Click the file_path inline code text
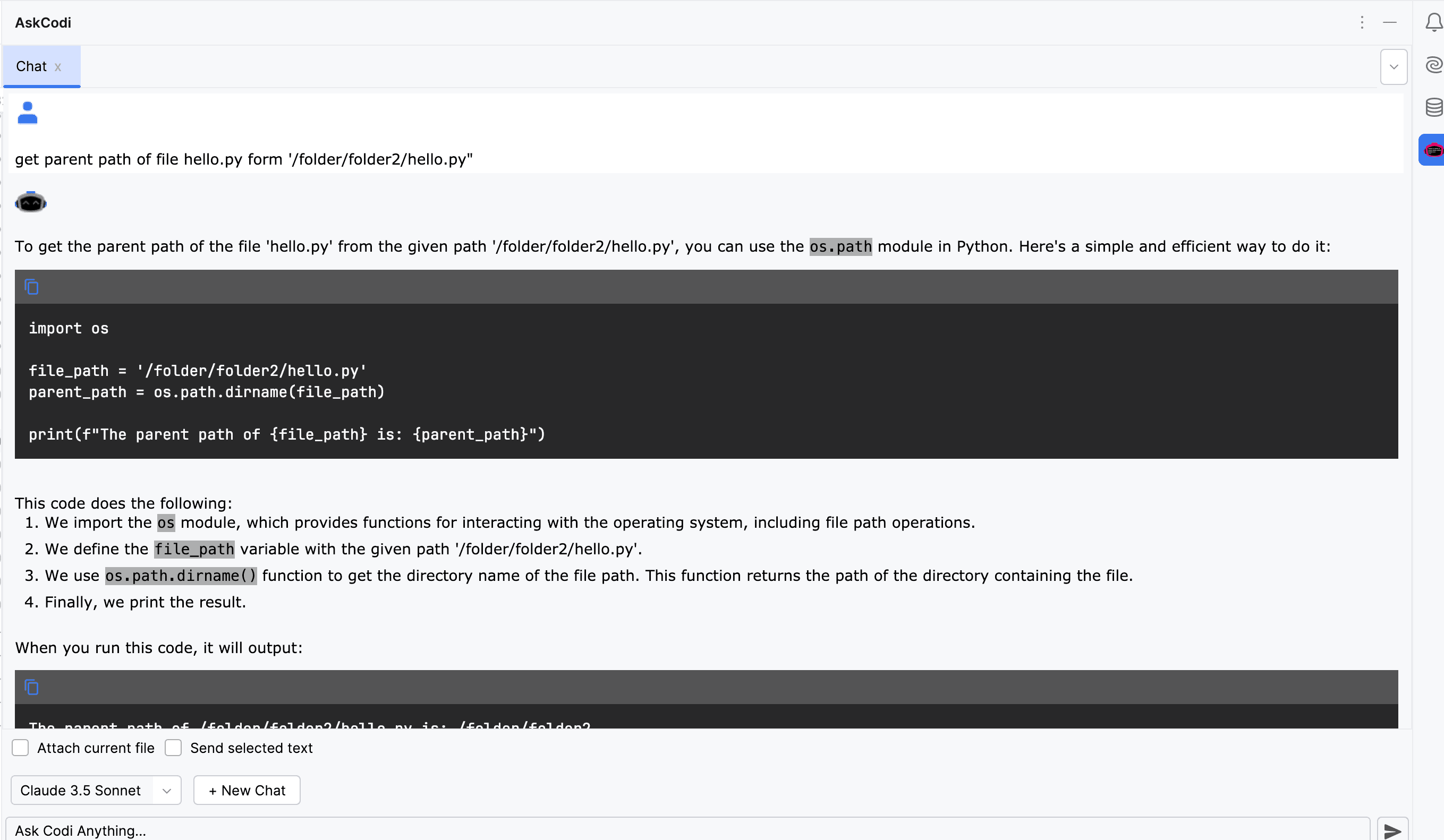 [194, 549]
